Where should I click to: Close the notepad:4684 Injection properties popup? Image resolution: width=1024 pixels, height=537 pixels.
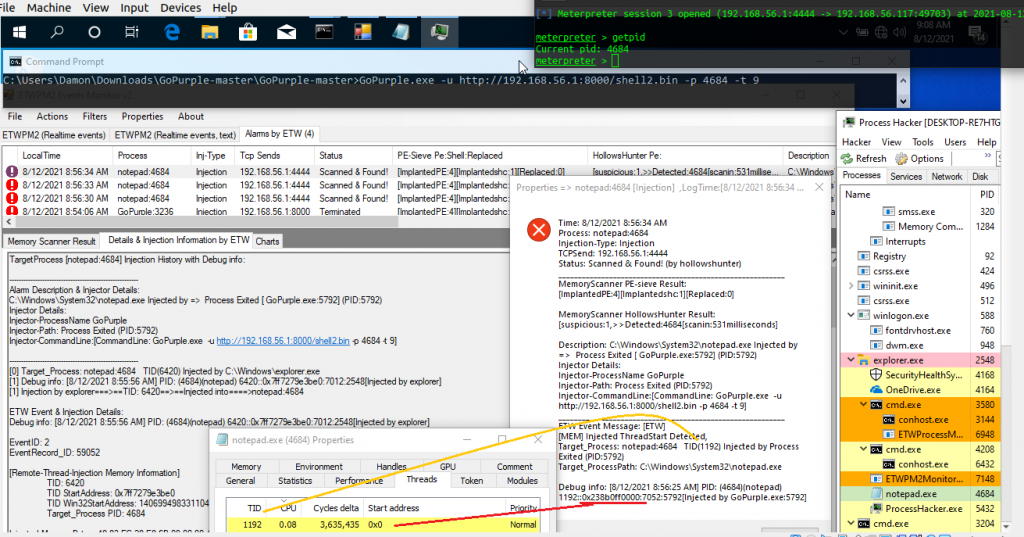coord(820,187)
